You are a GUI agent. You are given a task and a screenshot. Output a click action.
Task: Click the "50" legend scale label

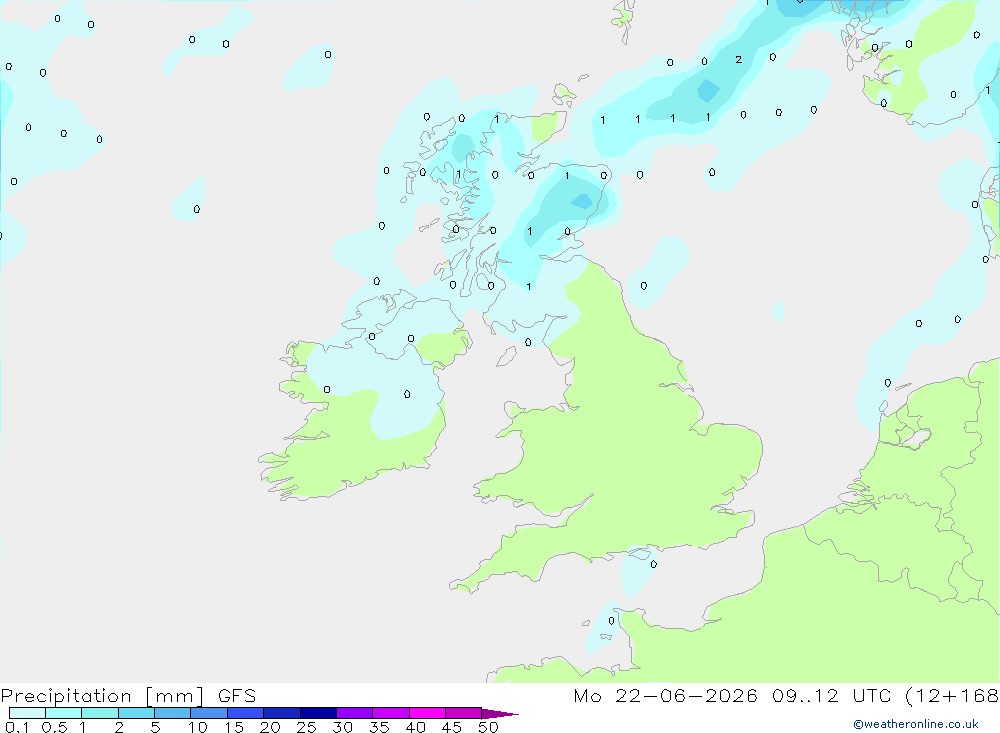tap(488, 727)
